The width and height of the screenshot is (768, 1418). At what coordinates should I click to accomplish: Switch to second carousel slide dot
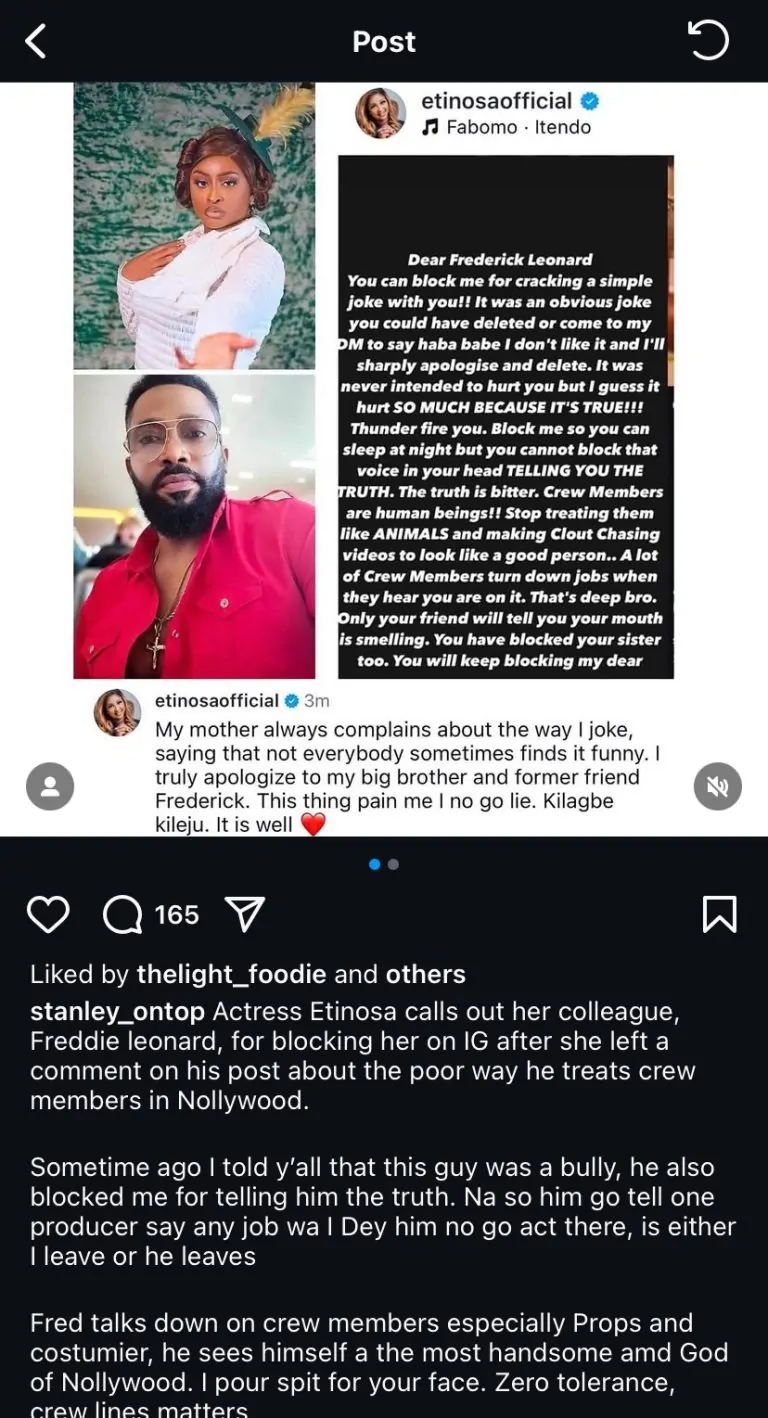coord(393,864)
